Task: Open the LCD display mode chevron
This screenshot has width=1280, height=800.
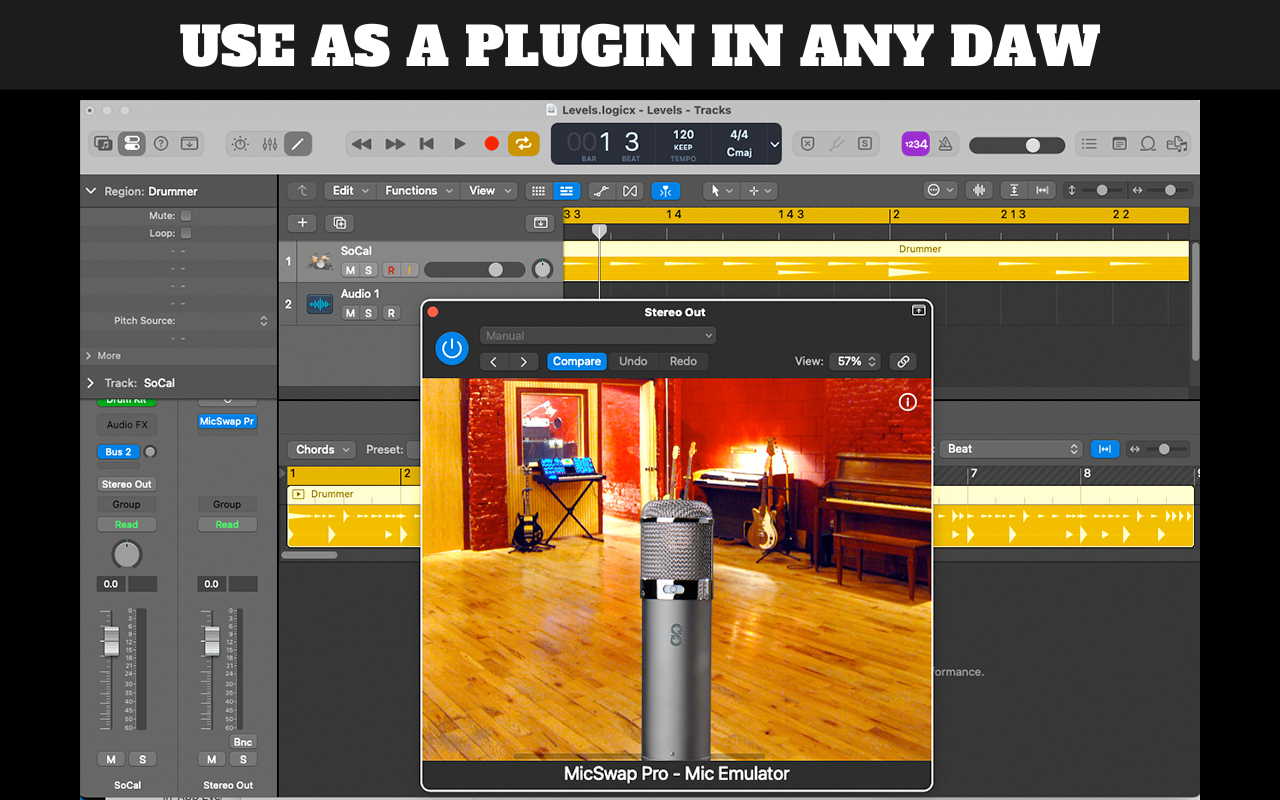Action: pyautogui.click(x=774, y=144)
